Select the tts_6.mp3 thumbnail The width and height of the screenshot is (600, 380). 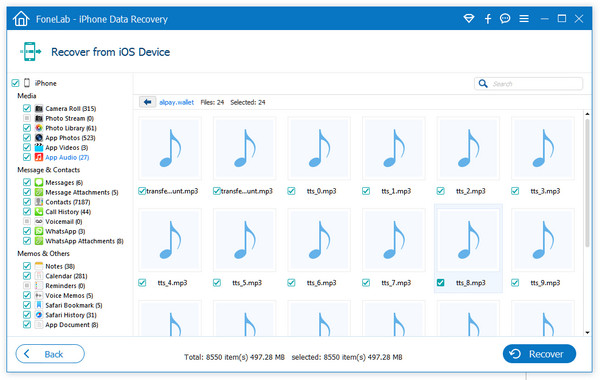tap(319, 240)
